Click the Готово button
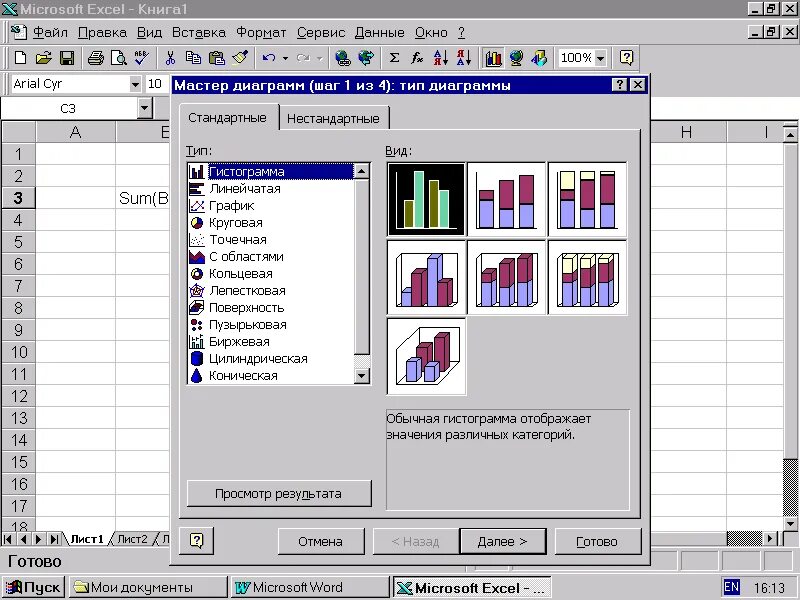Viewport: 800px width, 600px height. pos(597,541)
